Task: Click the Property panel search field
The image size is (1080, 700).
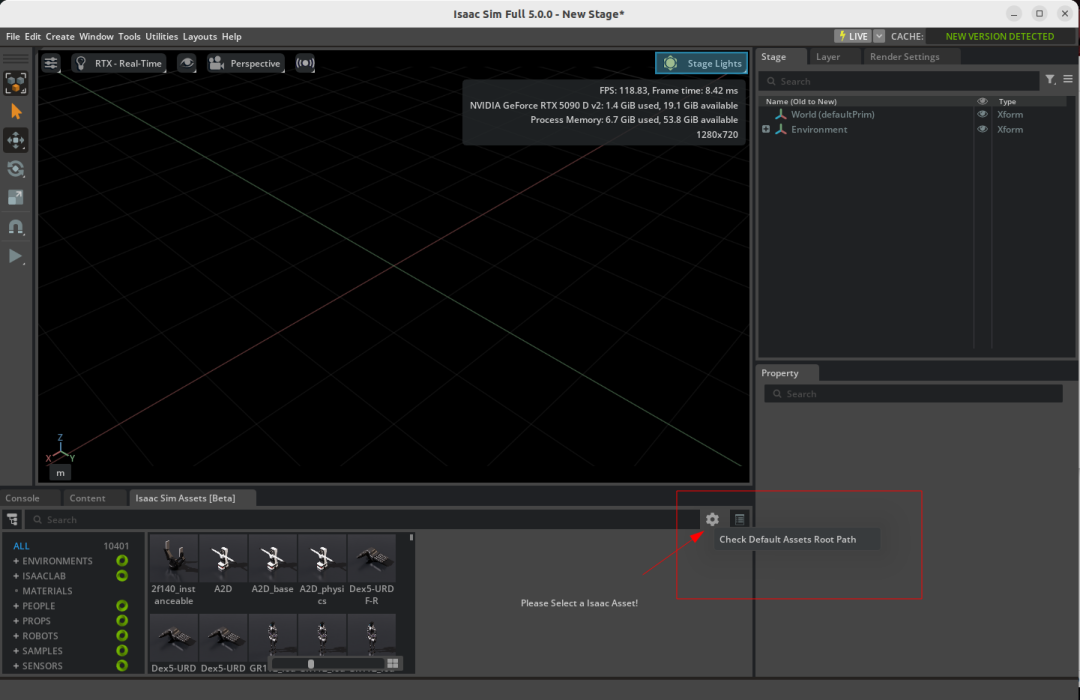Action: coord(913,394)
